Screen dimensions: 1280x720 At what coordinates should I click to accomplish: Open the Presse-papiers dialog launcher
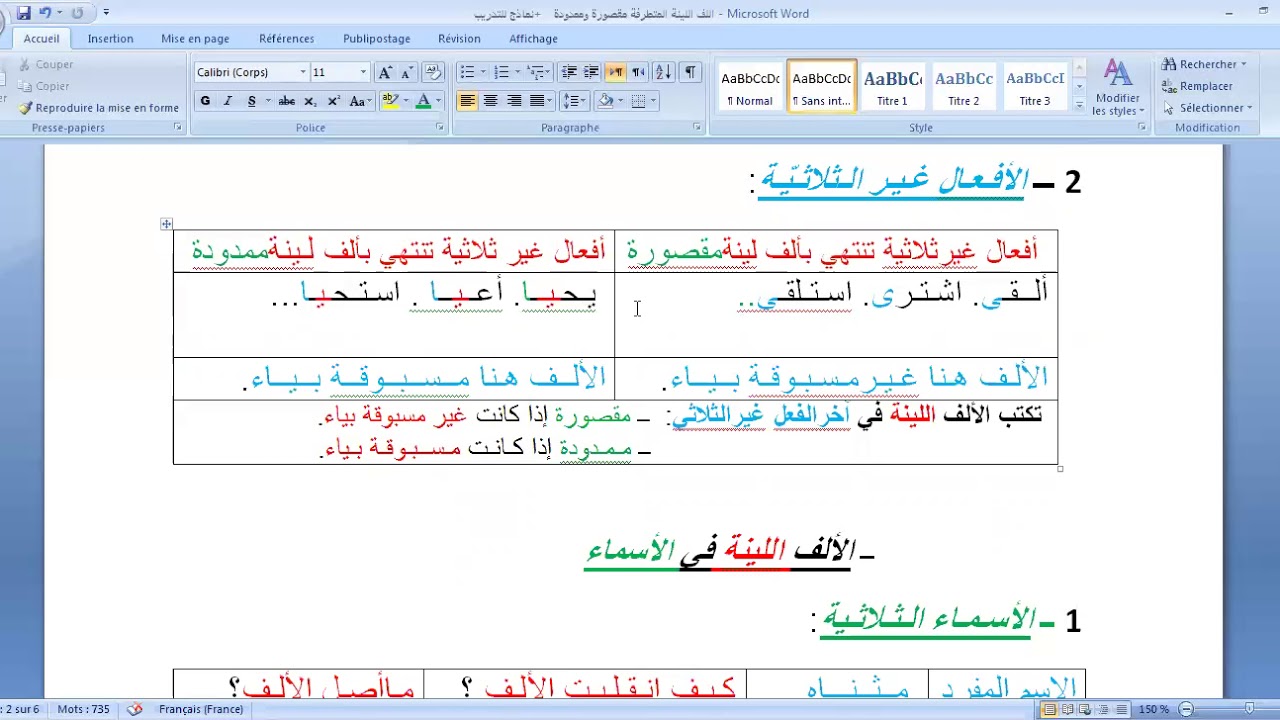point(178,127)
